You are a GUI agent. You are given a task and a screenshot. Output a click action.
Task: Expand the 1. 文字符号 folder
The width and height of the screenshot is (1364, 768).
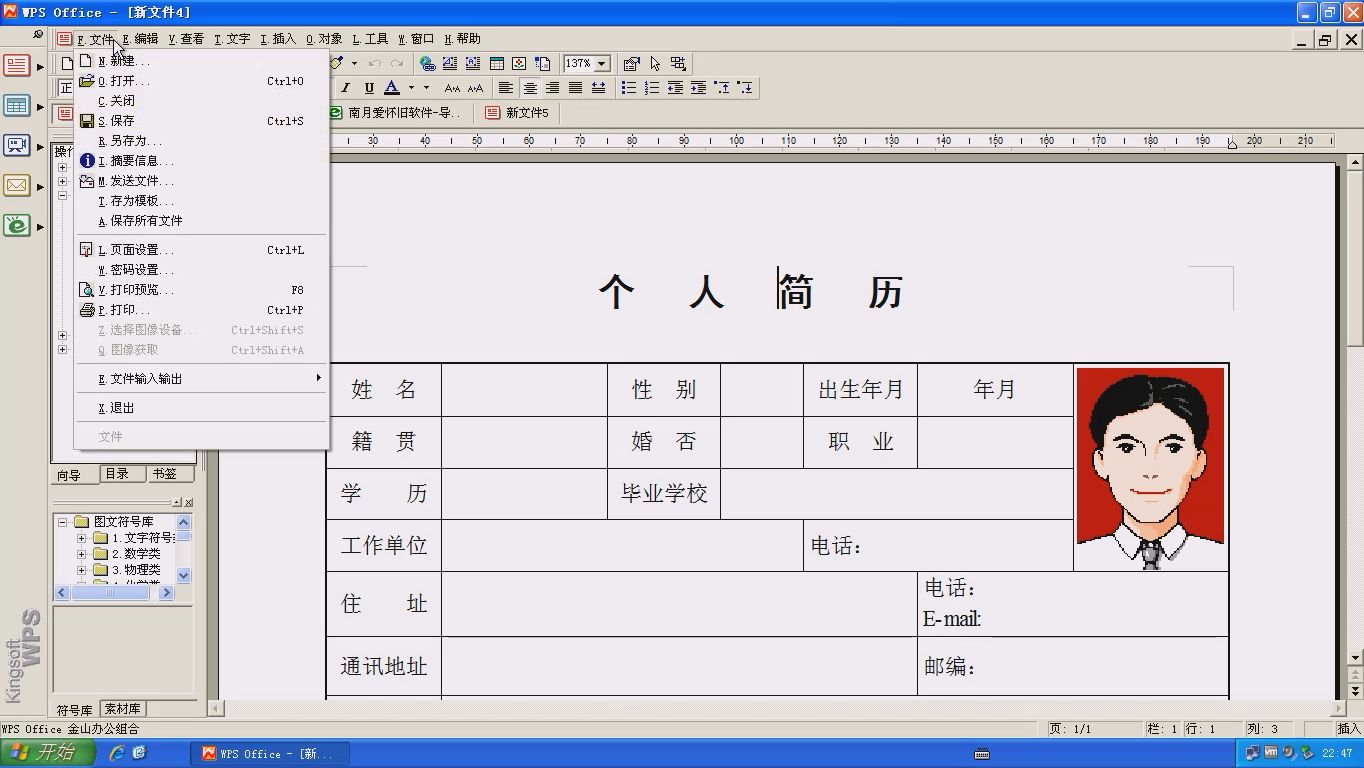[x=81, y=538]
